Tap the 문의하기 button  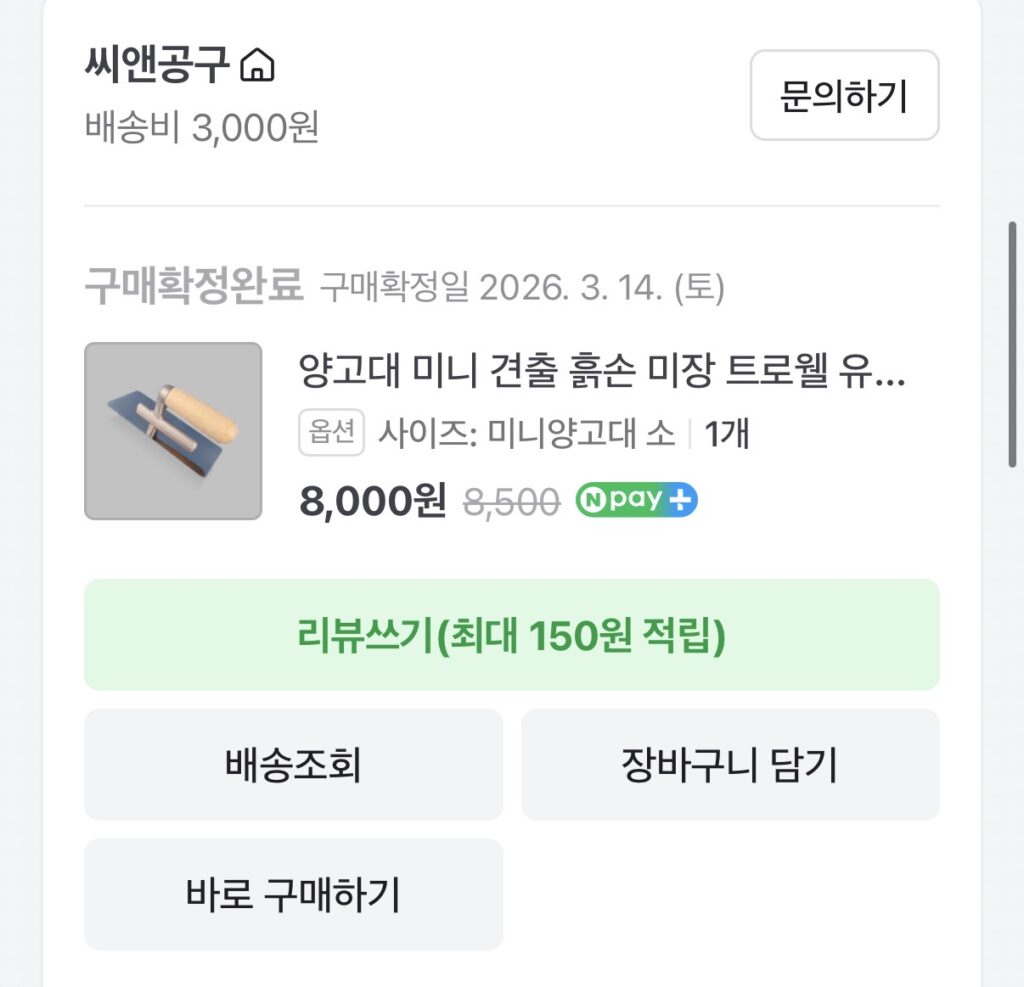pos(844,96)
